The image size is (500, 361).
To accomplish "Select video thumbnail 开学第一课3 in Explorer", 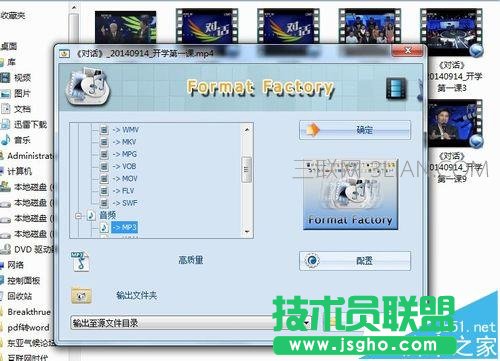I will click(452, 33).
